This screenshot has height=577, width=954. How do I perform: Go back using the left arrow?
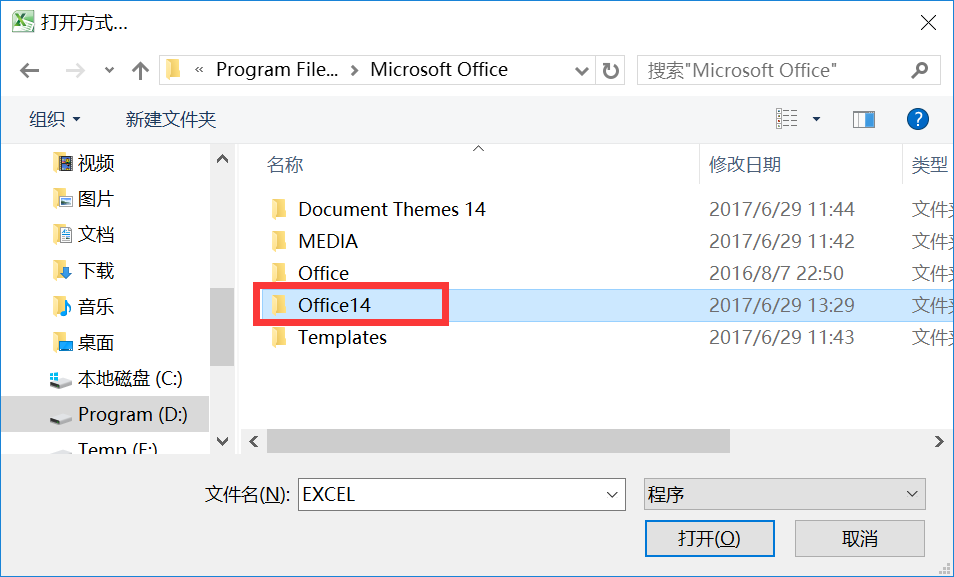tap(29, 71)
